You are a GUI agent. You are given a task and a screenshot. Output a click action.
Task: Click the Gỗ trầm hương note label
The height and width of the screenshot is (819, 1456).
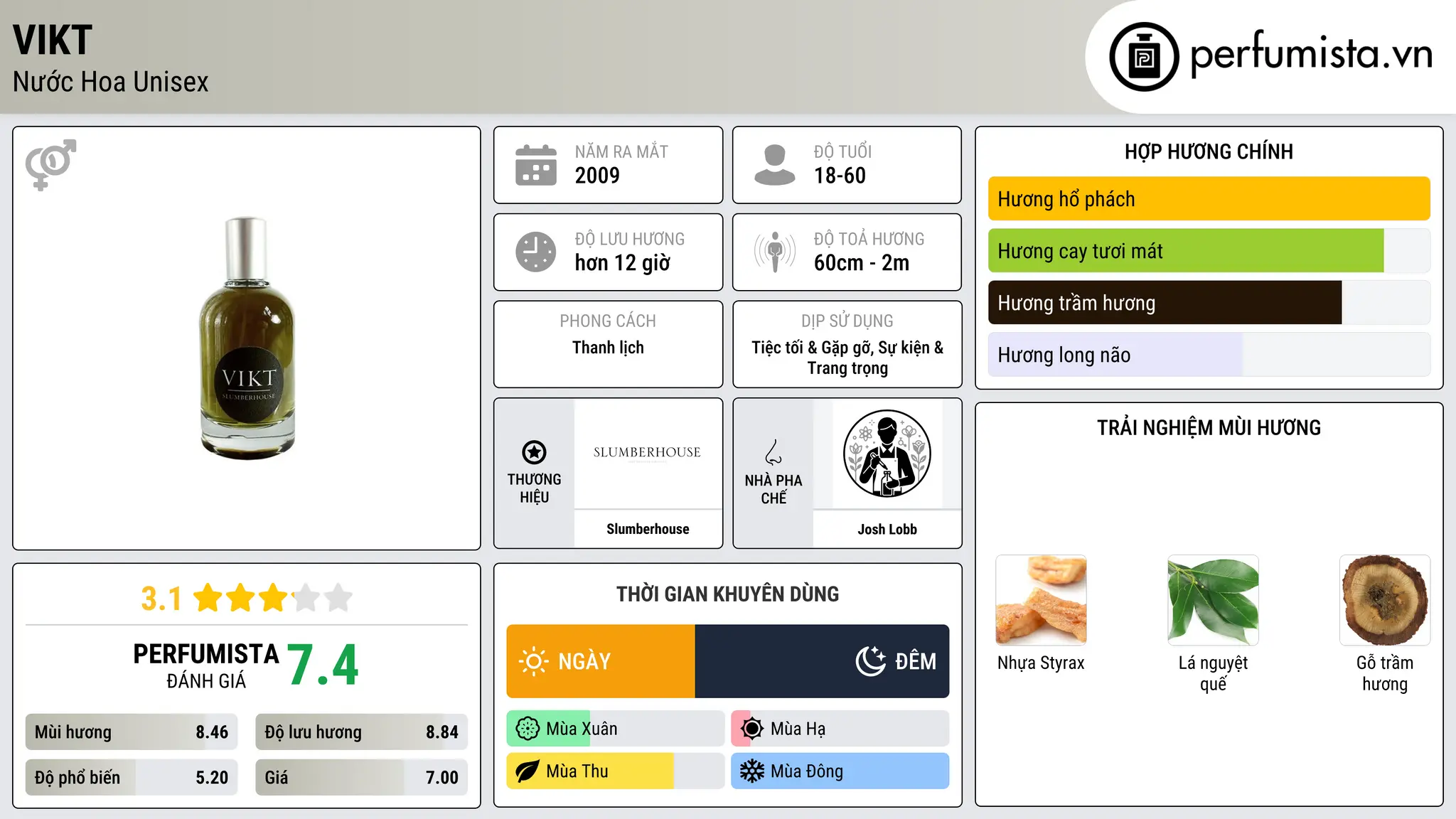(x=1385, y=673)
